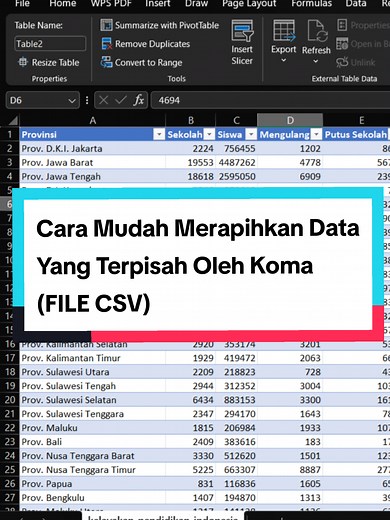Select row 20 header
Screen dimensions: 390x520
point(10,400)
